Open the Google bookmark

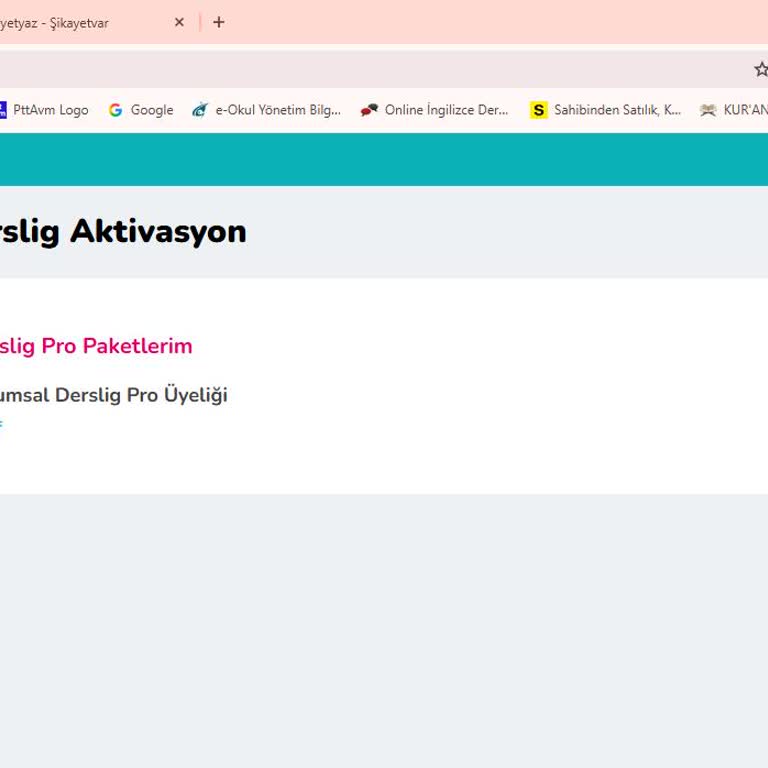[x=141, y=110]
